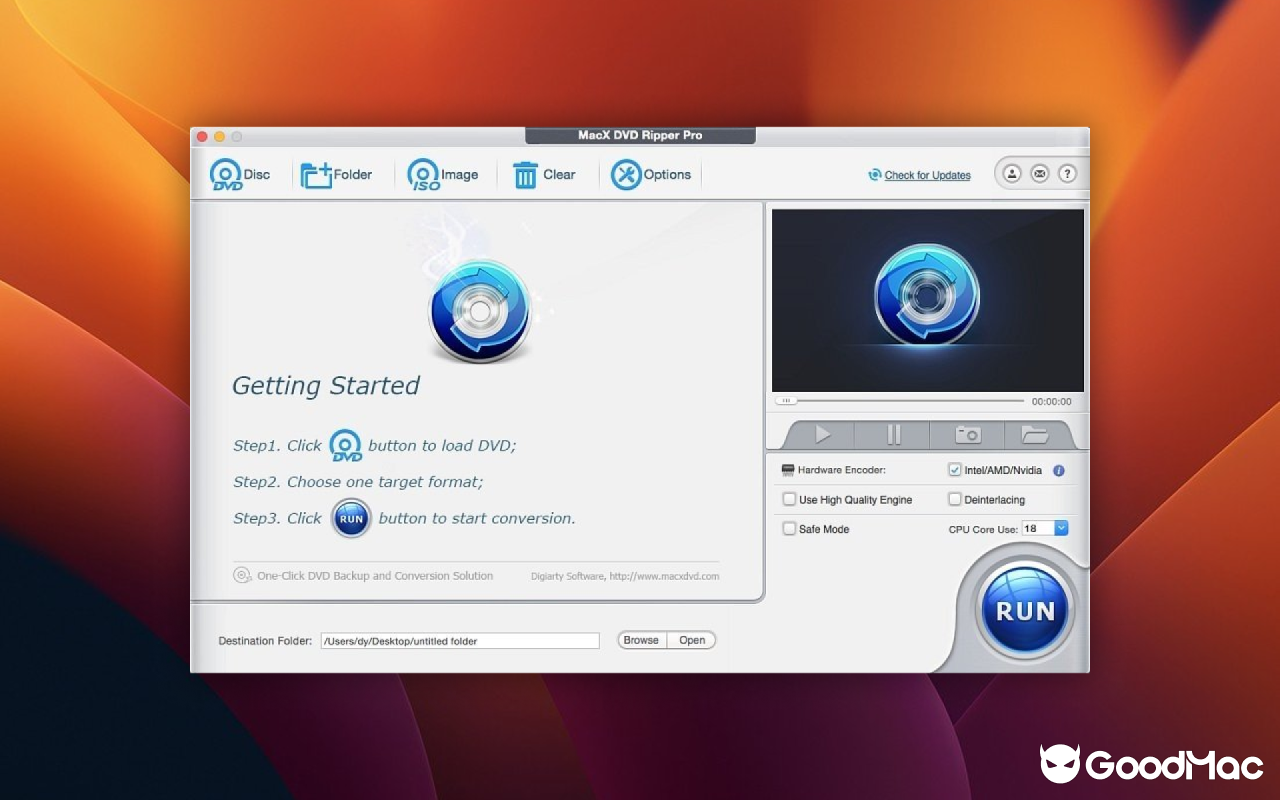The width and height of the screenshot is (1280, 800).
Task: Click the register account icon
Action: pyautogui.click(x=1012, y=172)
